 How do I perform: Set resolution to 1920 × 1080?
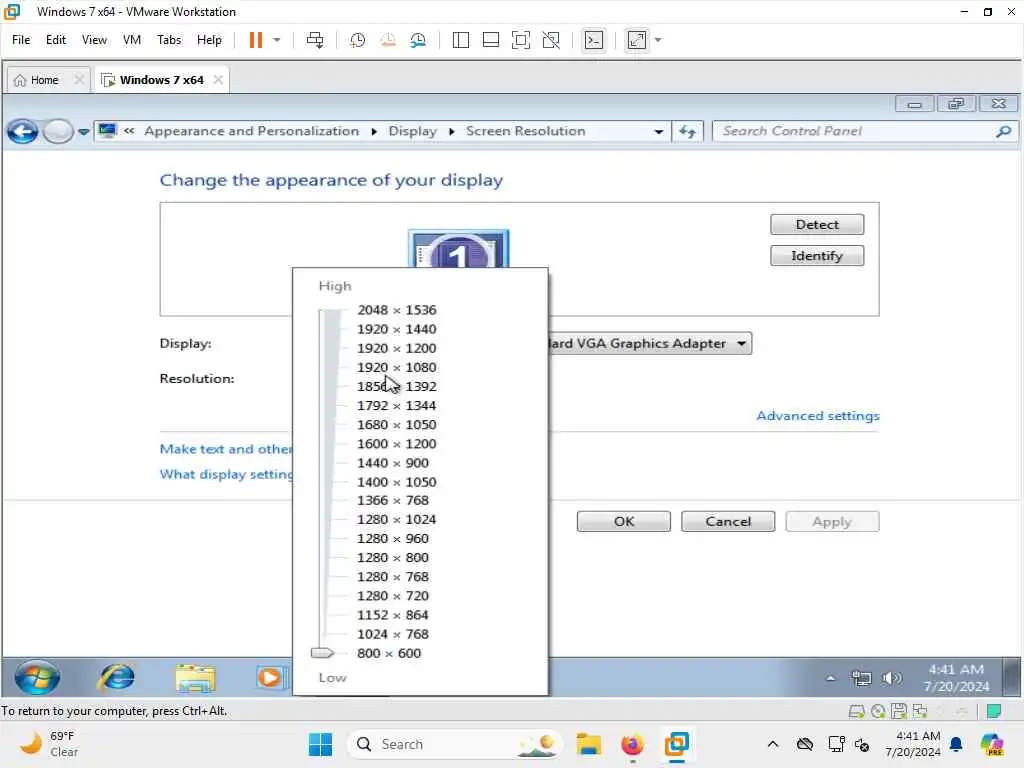click(x=396, y=367)
